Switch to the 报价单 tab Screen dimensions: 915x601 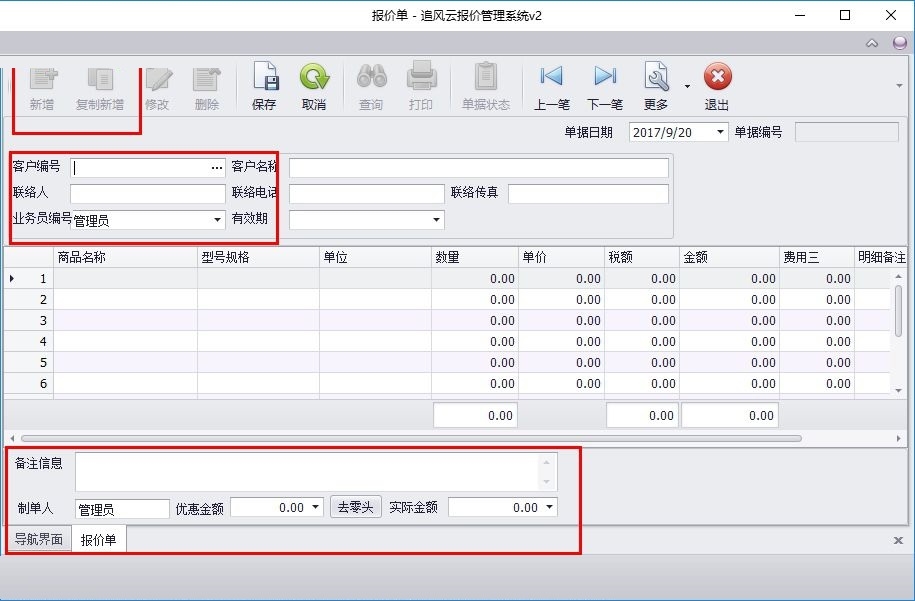pyautogui.click(x=99, y=540)
